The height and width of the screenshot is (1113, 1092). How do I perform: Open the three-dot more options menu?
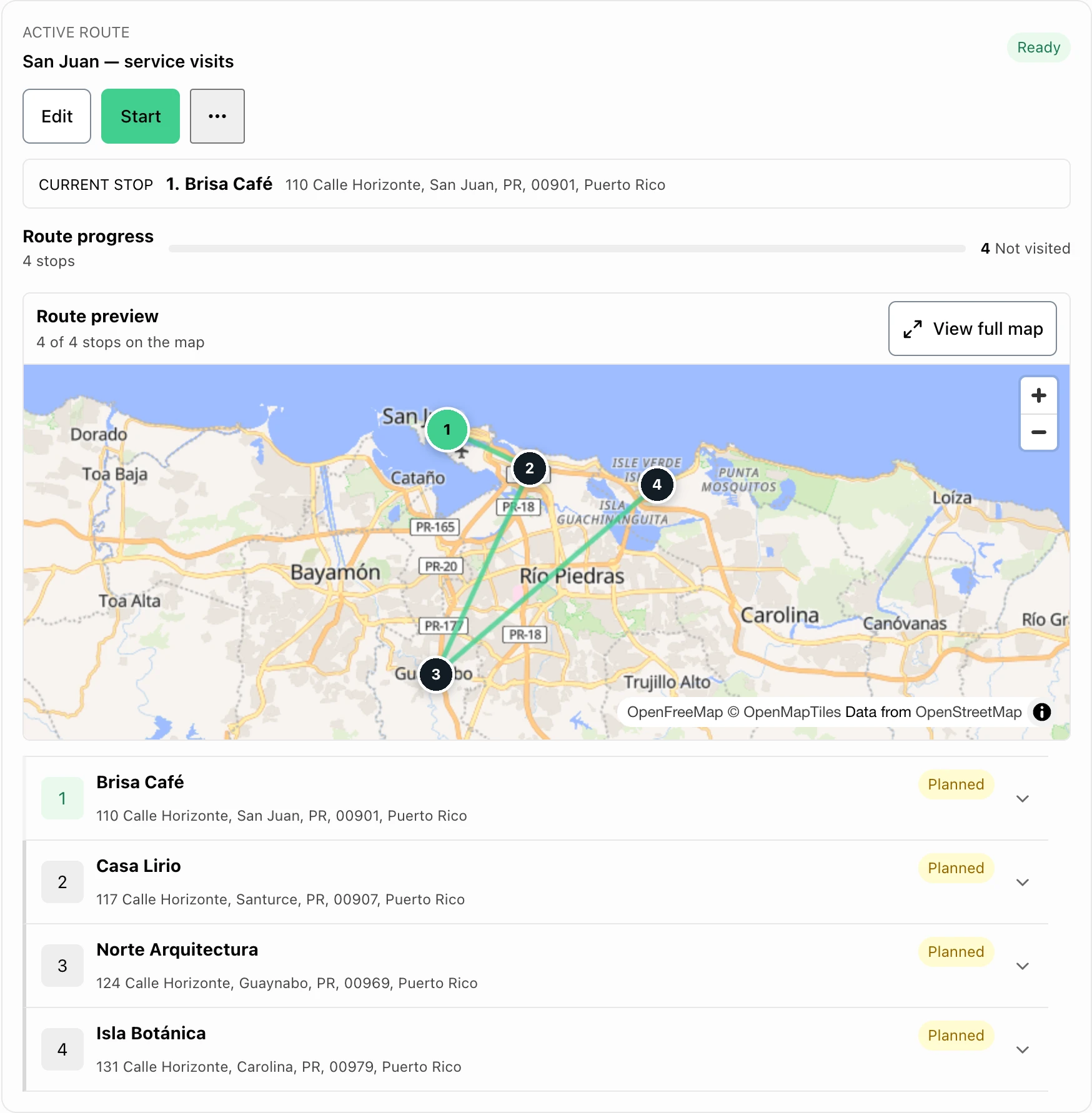click(x=217, y=116)
